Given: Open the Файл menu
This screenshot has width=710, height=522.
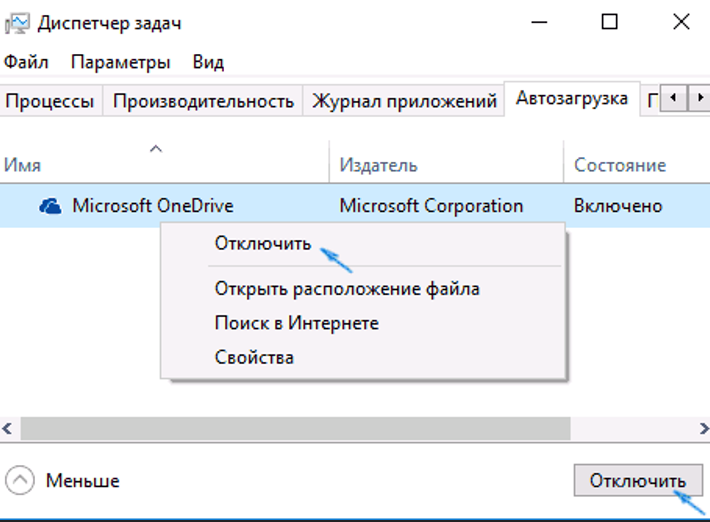Looking at the screenshot, I should (26, 62).
